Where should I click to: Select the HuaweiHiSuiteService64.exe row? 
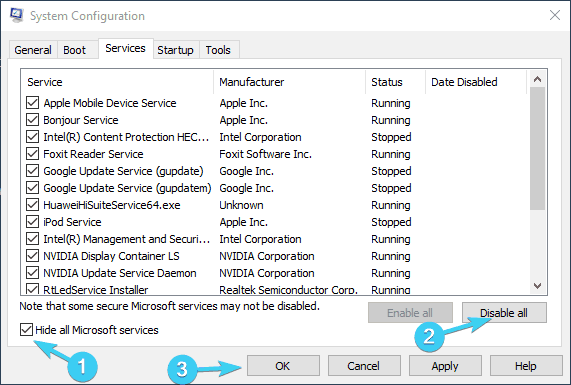tap(275, 205)
